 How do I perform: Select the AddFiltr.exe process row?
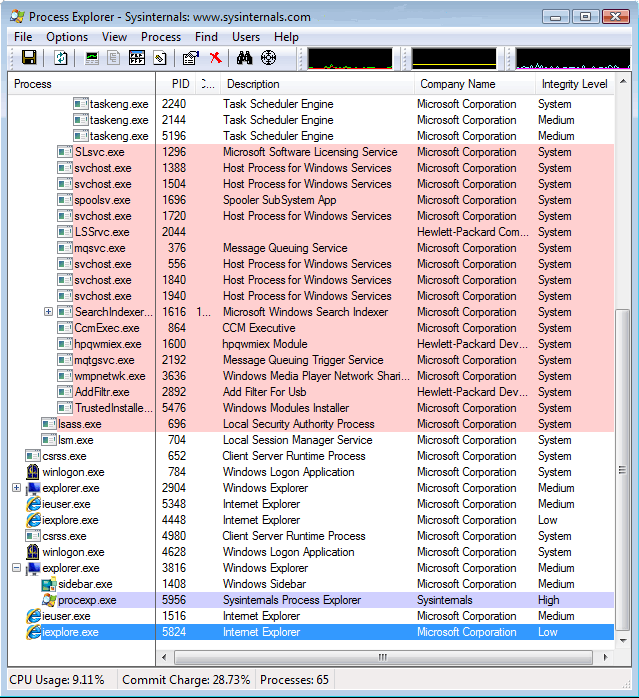point(311,392)
